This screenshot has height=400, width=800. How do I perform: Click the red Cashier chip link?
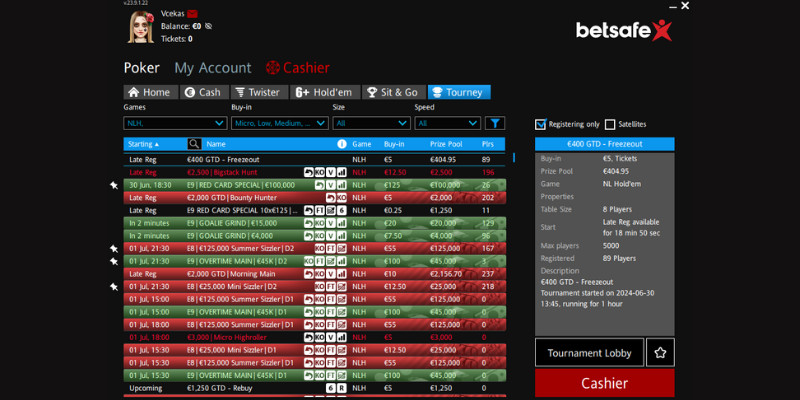(297, 68)
